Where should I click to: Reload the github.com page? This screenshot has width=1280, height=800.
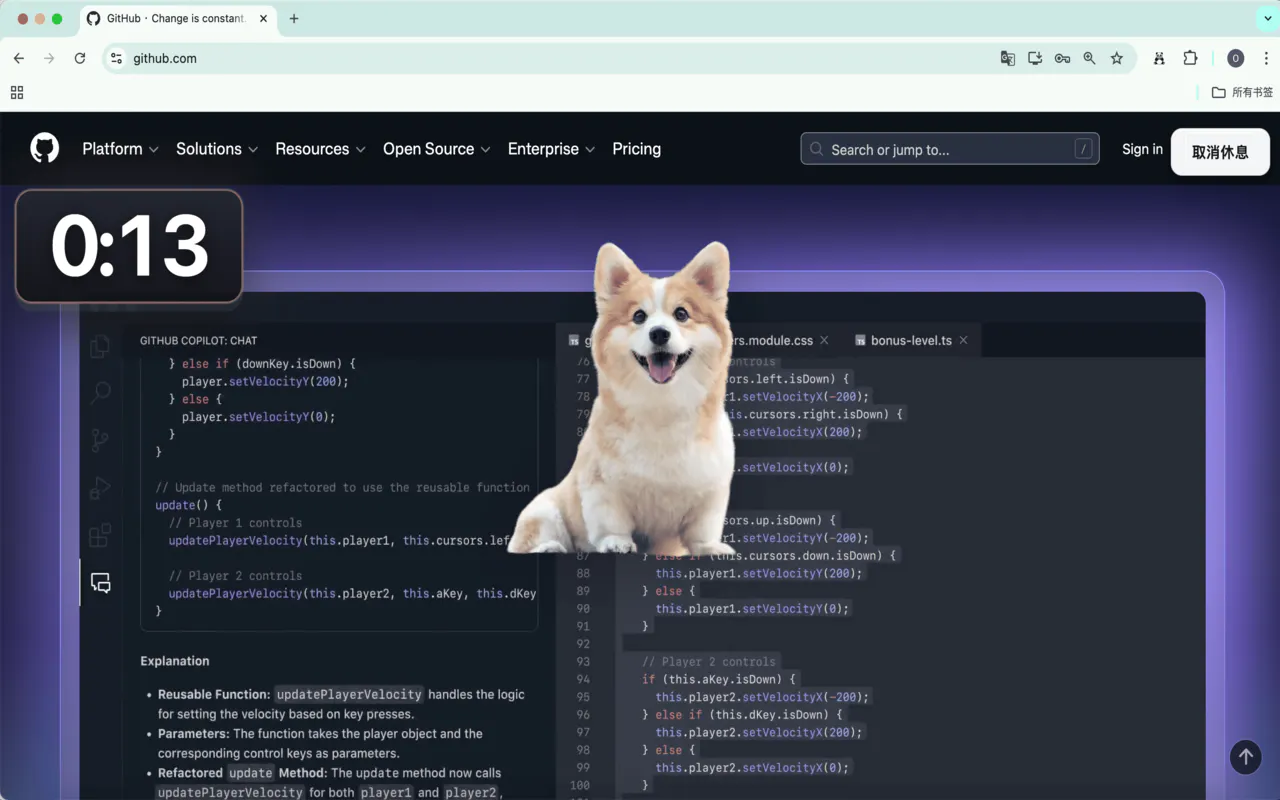80,58
